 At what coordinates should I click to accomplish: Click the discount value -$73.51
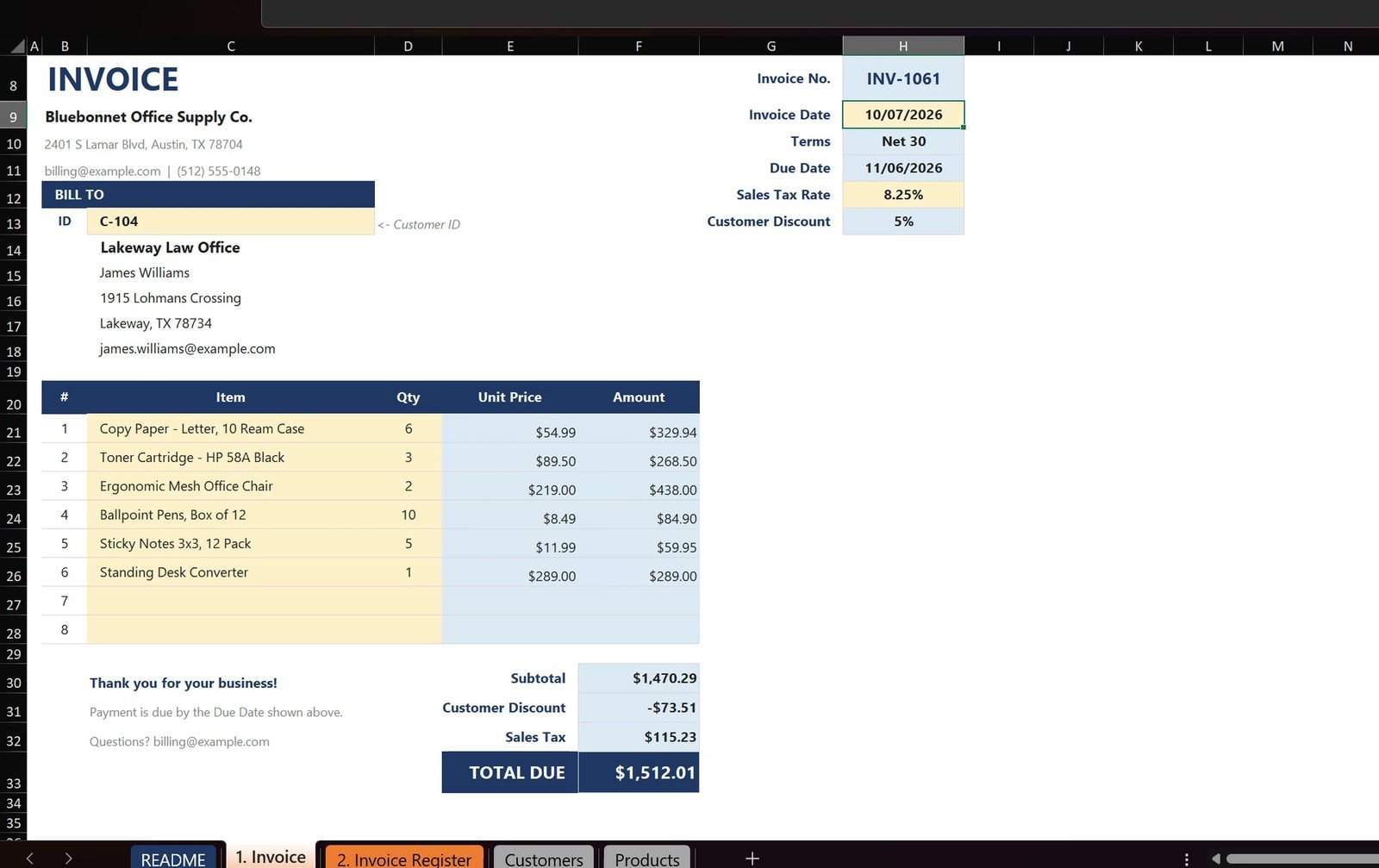pos(639,708)
